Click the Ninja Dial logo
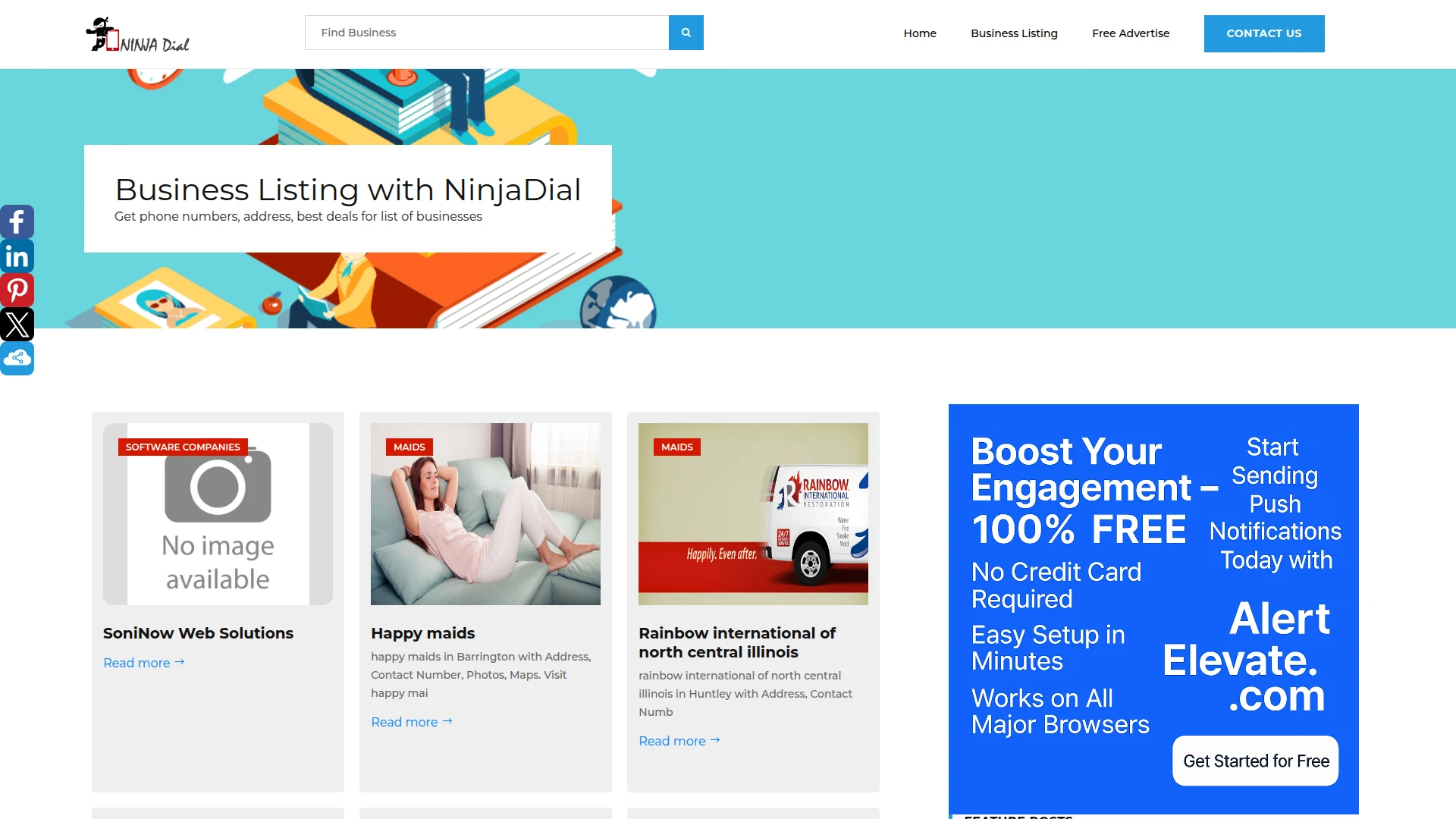This screenshot has height=819, width=1456. (137, 35)
